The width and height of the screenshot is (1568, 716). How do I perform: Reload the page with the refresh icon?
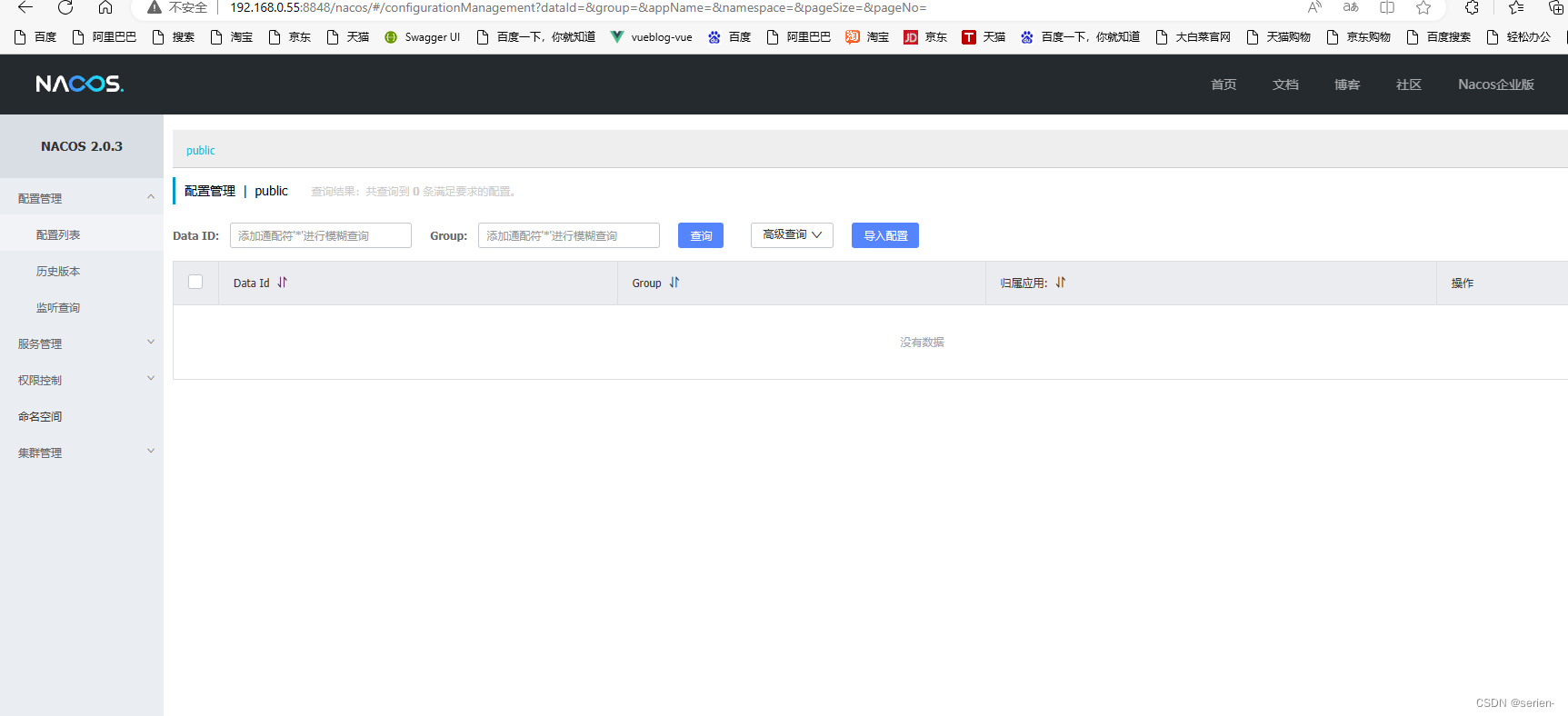[65, 7]
